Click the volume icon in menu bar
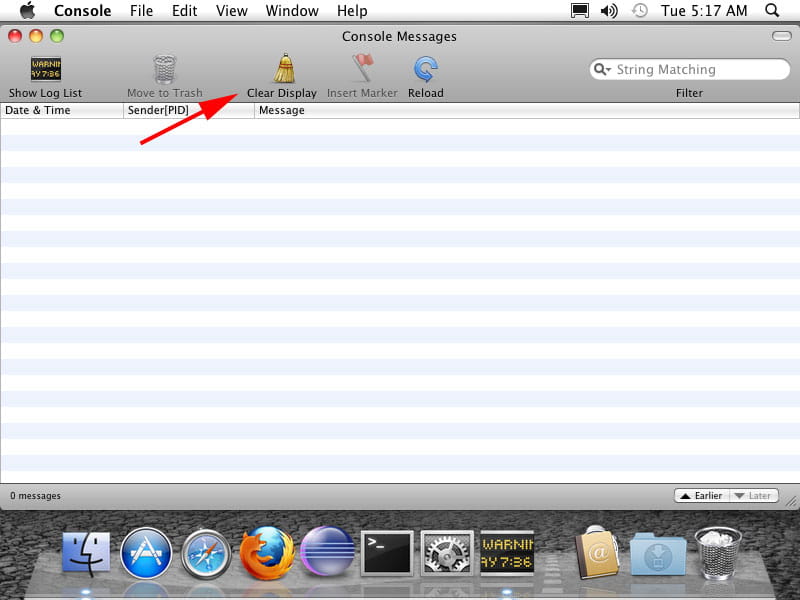The width and height of the screenshot is (800, 600). [x=609, y=10]
